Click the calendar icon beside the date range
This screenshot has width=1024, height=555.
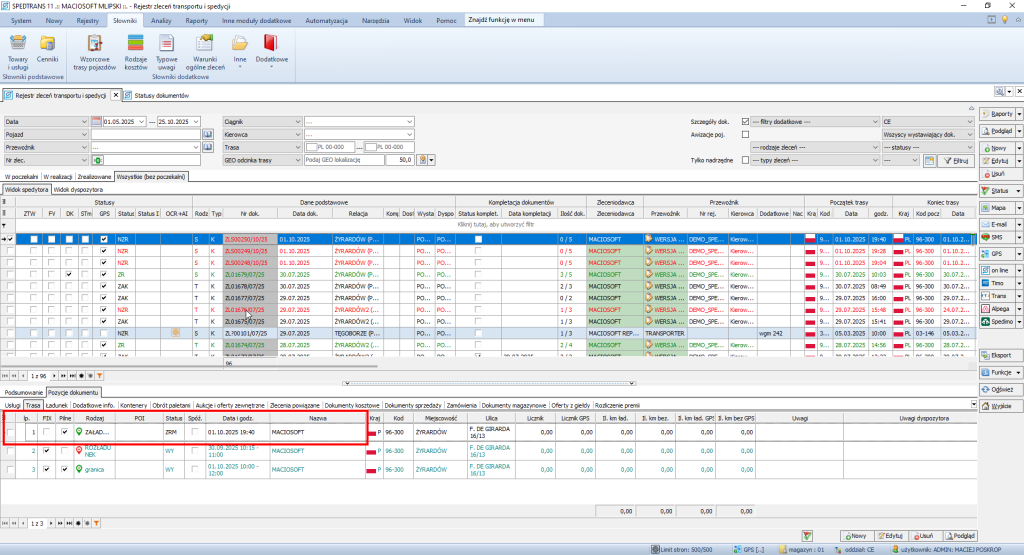point(96,121)
